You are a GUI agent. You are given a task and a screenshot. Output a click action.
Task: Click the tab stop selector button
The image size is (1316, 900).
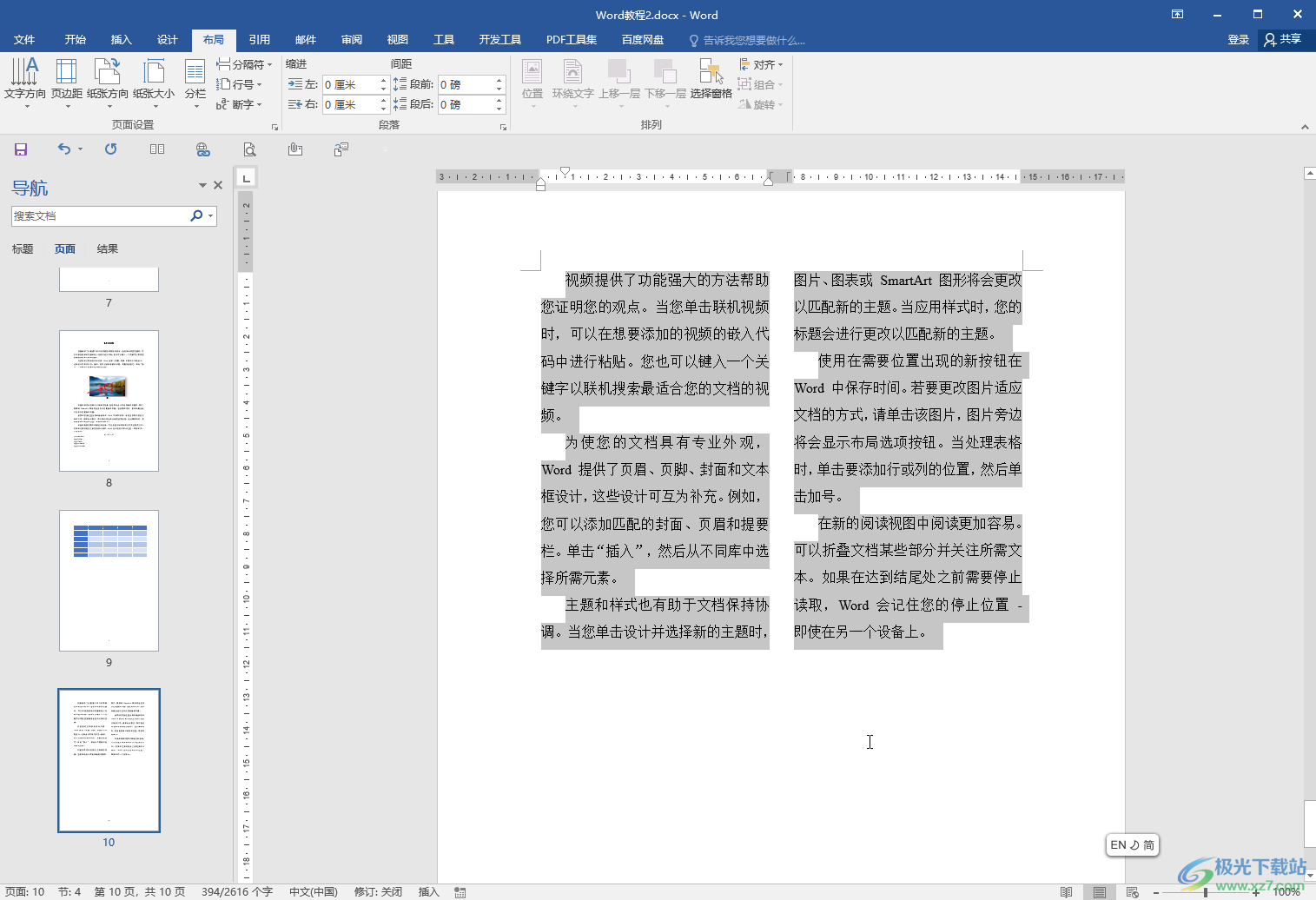[247, 178]
